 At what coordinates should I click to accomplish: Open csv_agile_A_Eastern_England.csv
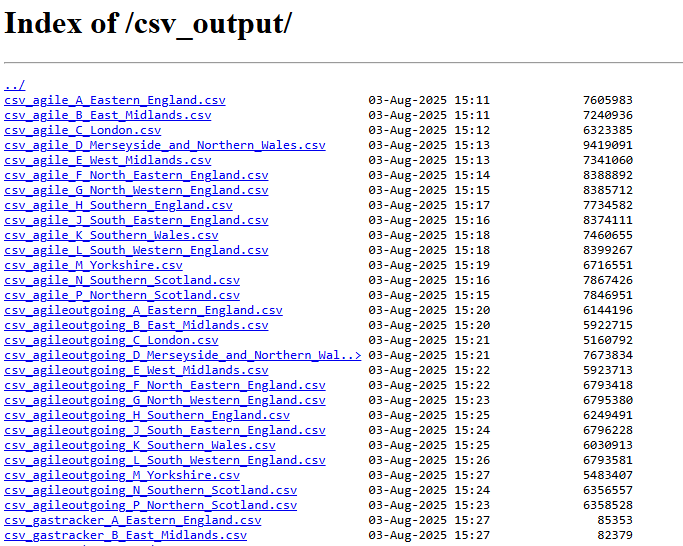click(115, 100)
